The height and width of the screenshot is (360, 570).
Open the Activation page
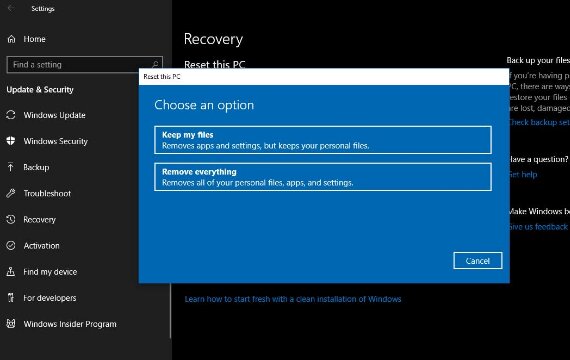coord(41,246)
